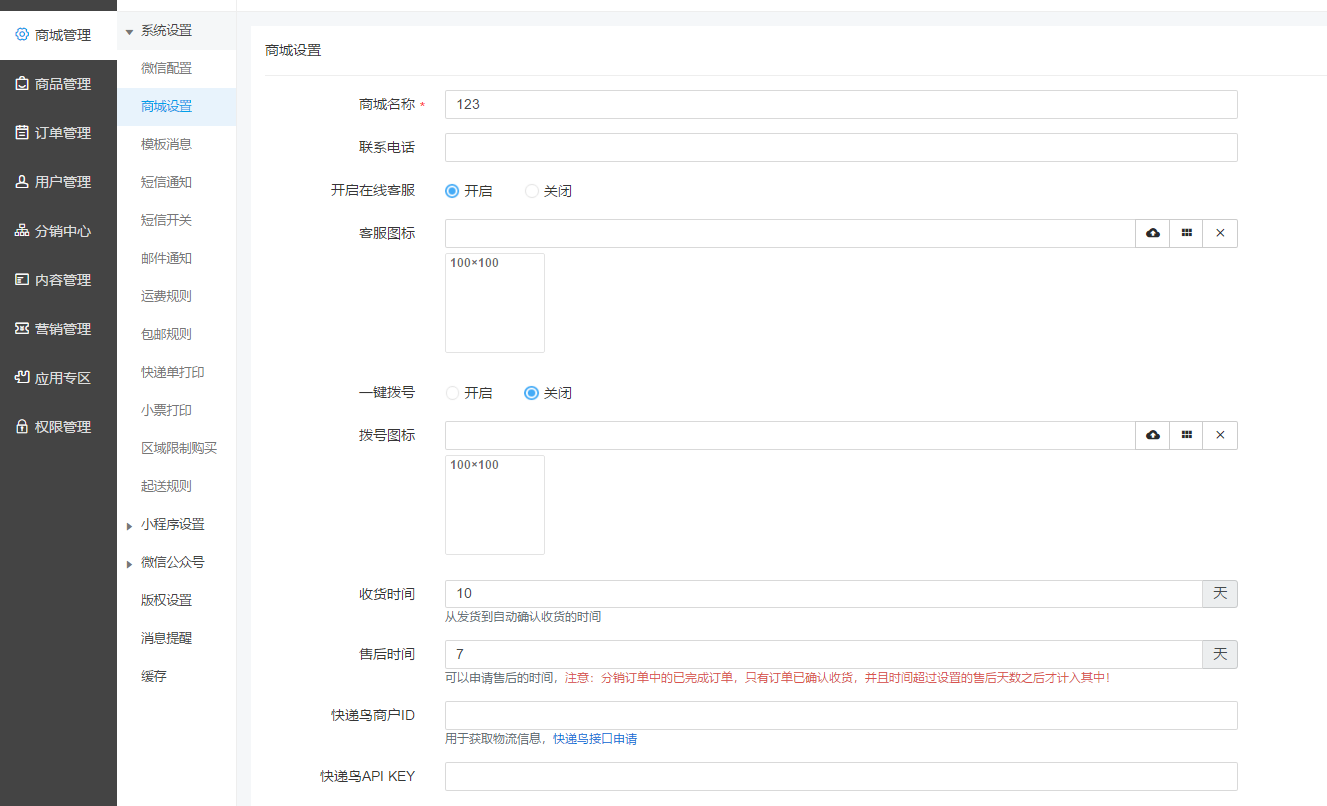Click the shopping bag icon beside 商品管理
Screen dimensions: 1327x806
pos(22,84)
